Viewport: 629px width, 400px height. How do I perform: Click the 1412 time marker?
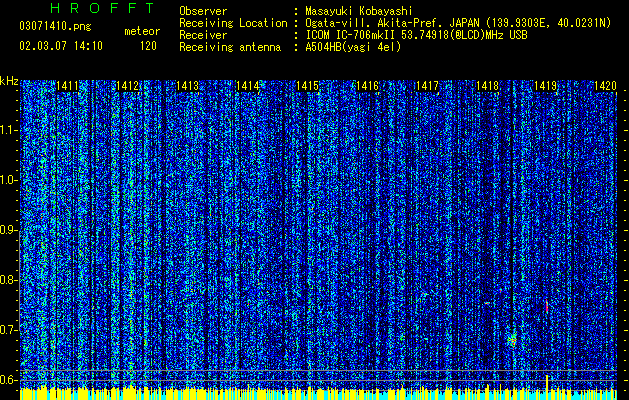[x=127, y=86]
